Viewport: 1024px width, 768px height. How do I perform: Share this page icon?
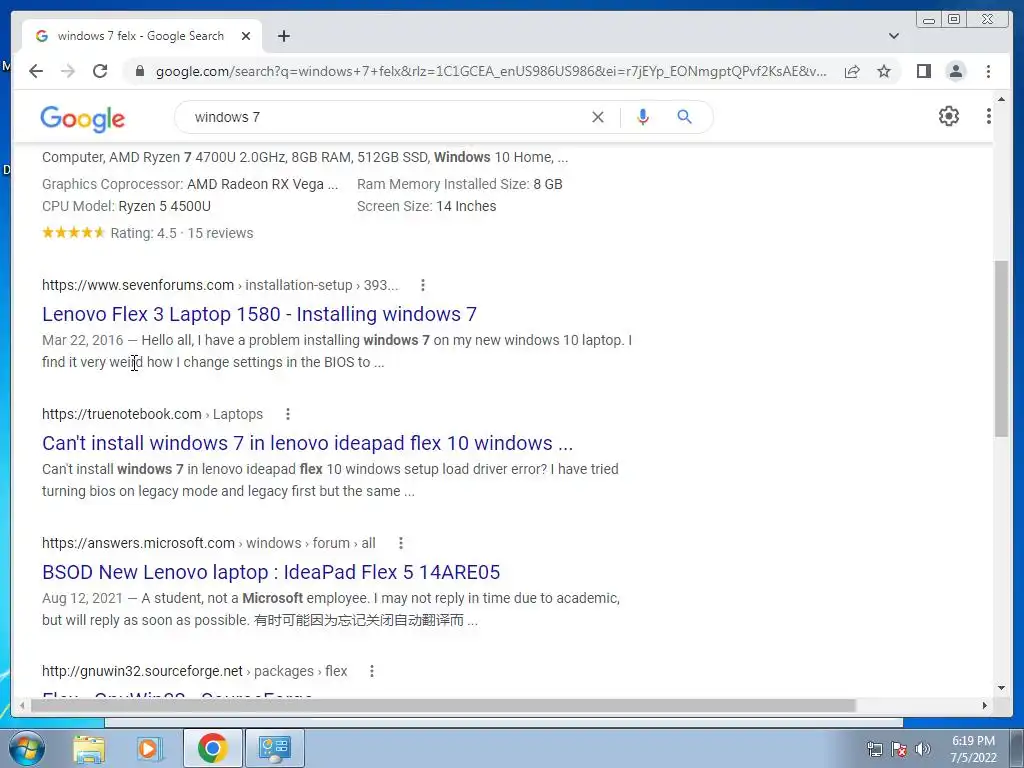[852, 71]
